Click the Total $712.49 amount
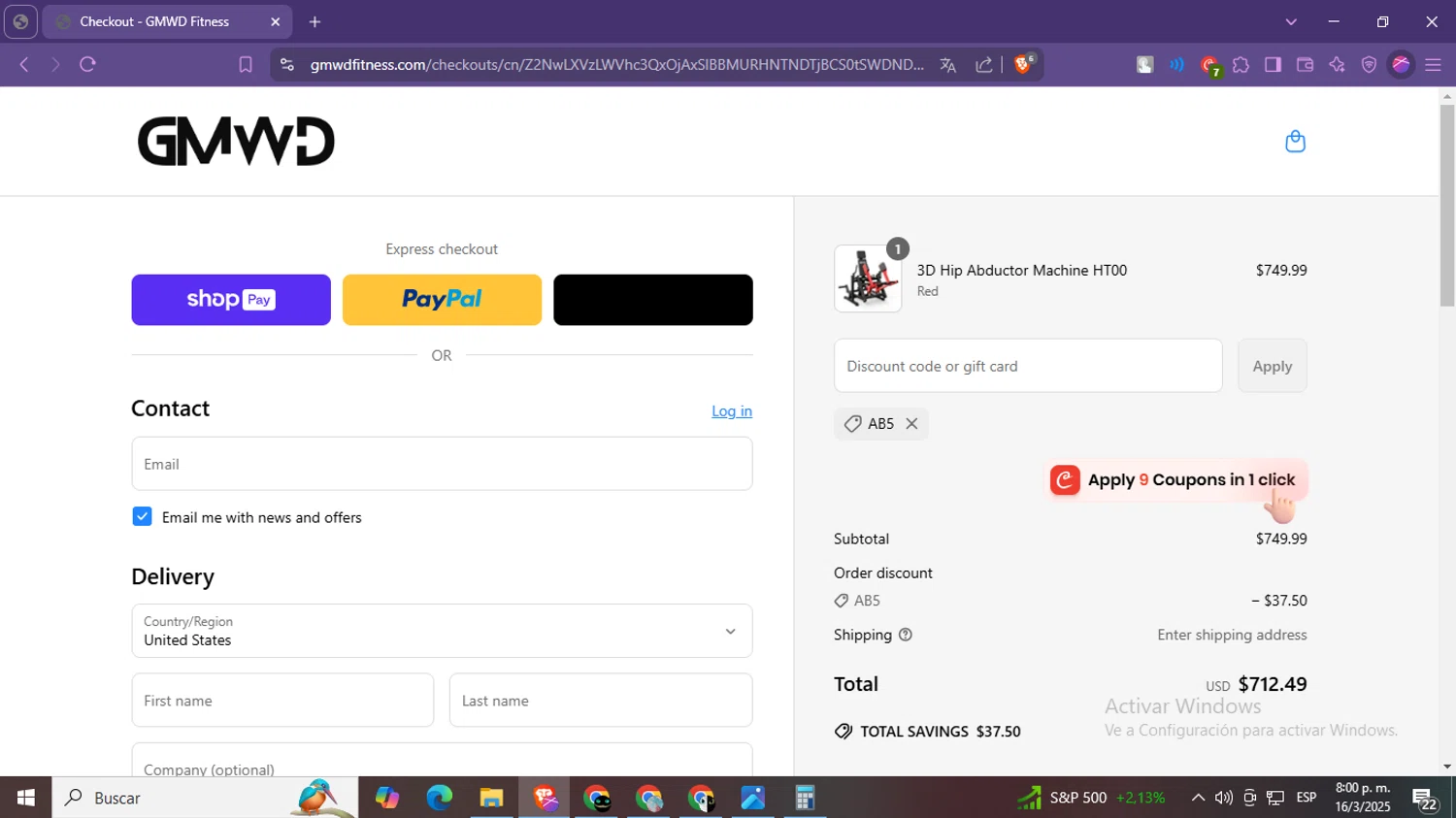 point(1272,684)
